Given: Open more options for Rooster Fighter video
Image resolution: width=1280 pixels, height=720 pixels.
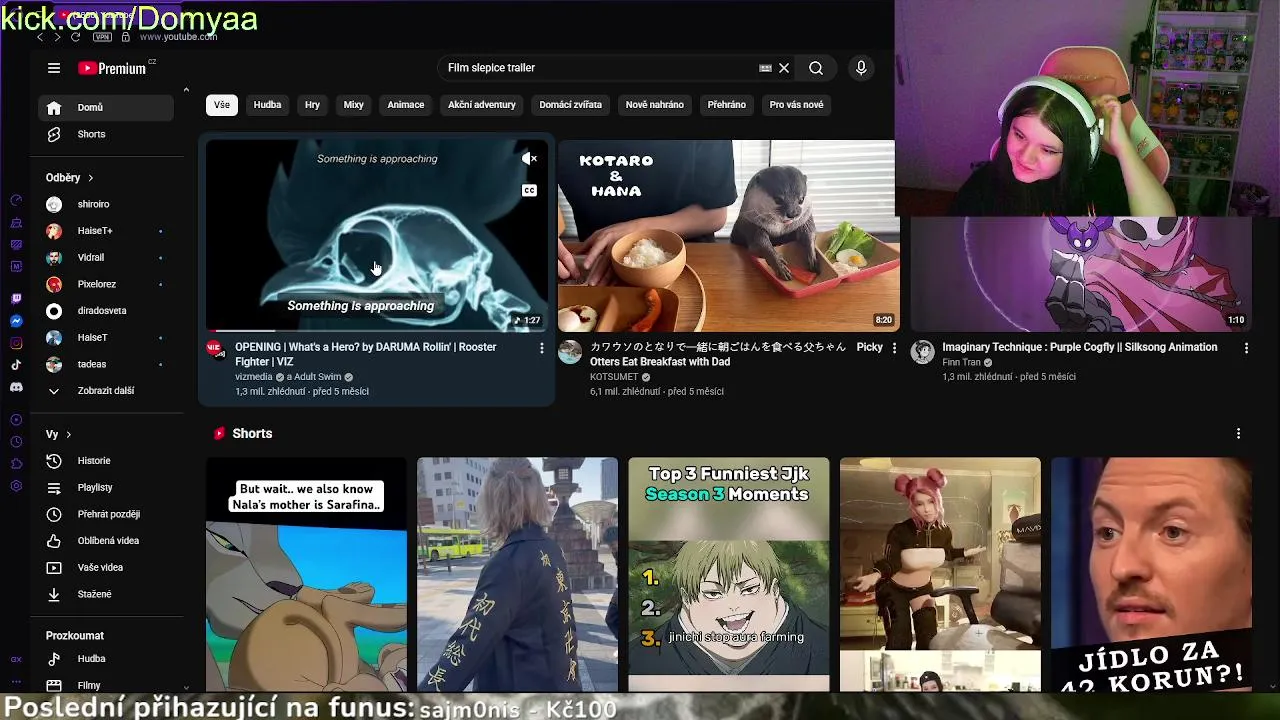Looking at the screenshot, I should pos(542,348).
